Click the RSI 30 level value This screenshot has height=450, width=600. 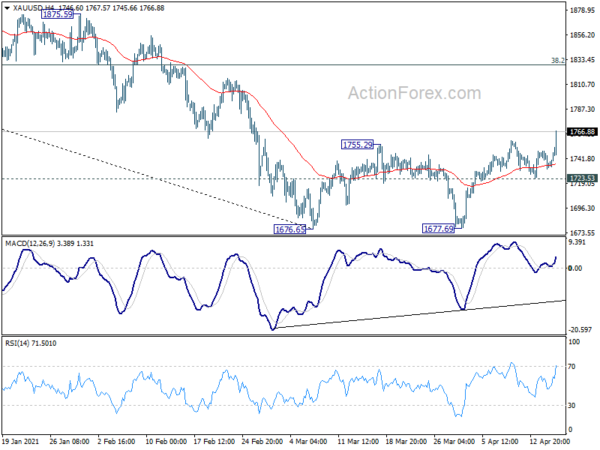pos(572,405)
